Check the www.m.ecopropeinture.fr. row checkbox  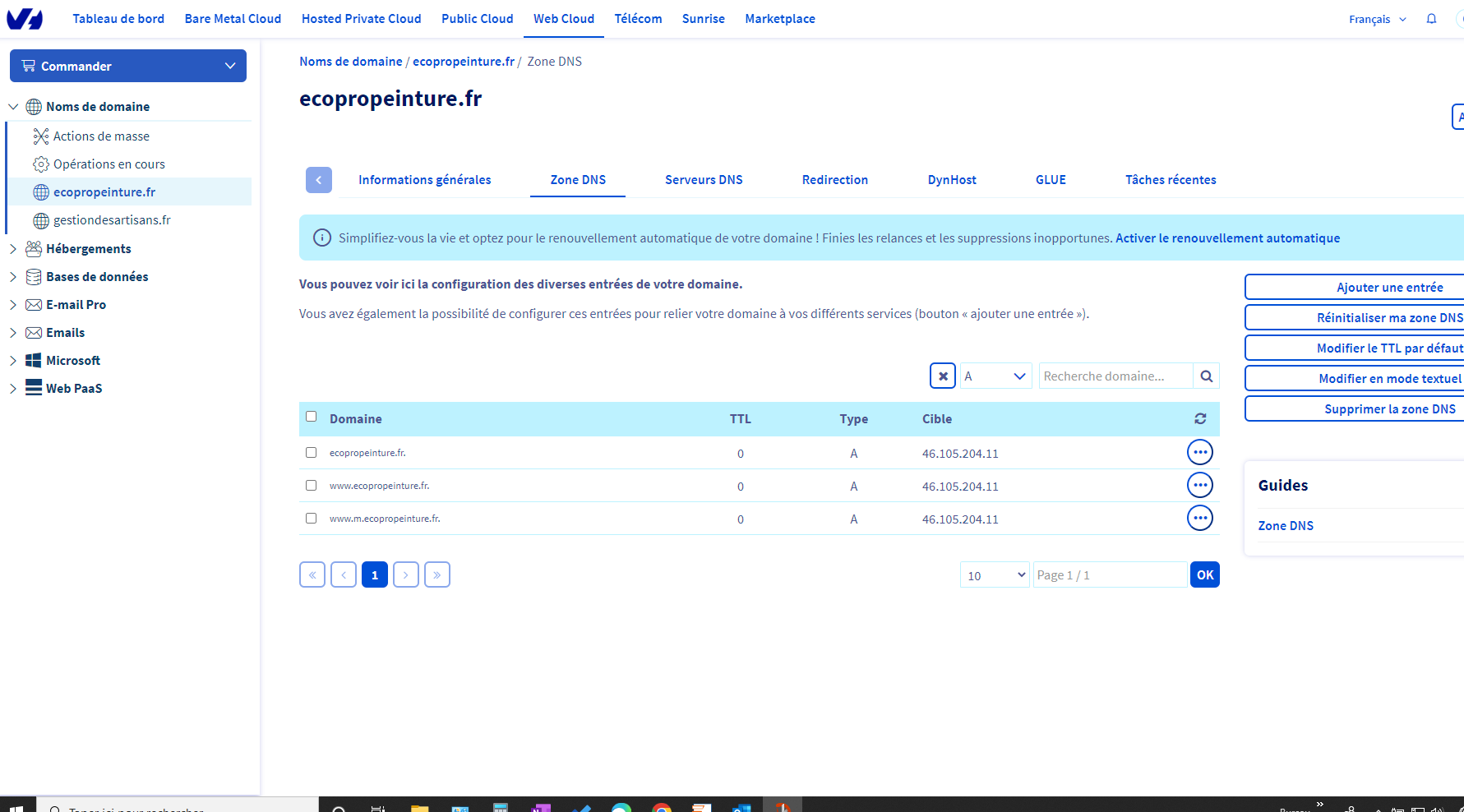[312, 519]
